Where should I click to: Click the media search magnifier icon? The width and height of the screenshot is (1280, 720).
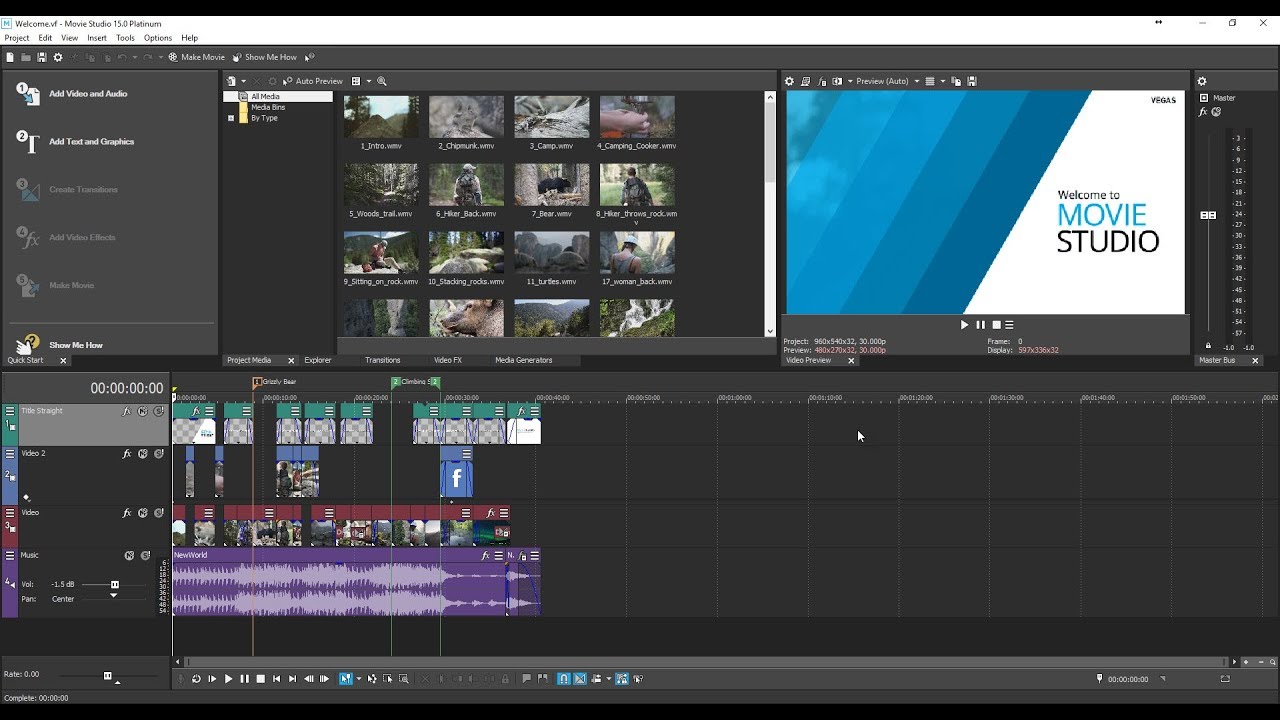[381, 81]
